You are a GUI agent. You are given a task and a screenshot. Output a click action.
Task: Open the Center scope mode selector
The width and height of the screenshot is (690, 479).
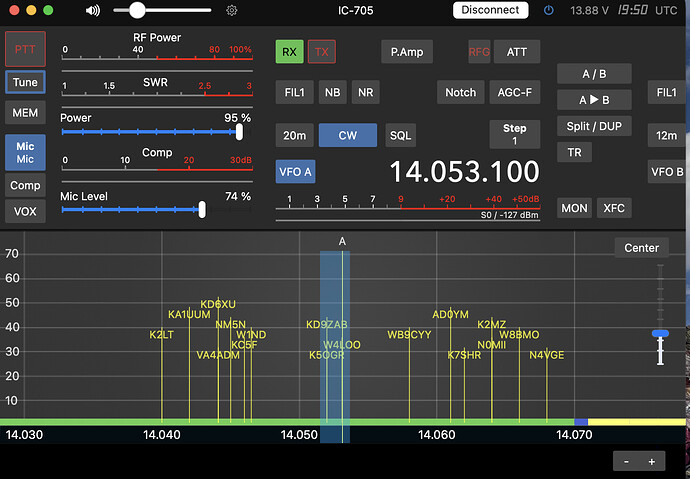(x=641, y=248)
